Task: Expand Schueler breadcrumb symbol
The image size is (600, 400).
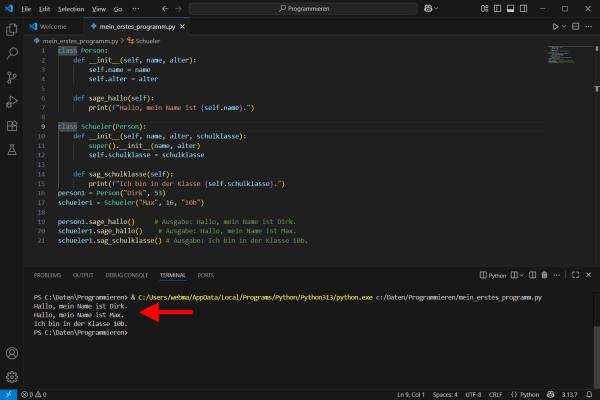Action: (143, 41)
